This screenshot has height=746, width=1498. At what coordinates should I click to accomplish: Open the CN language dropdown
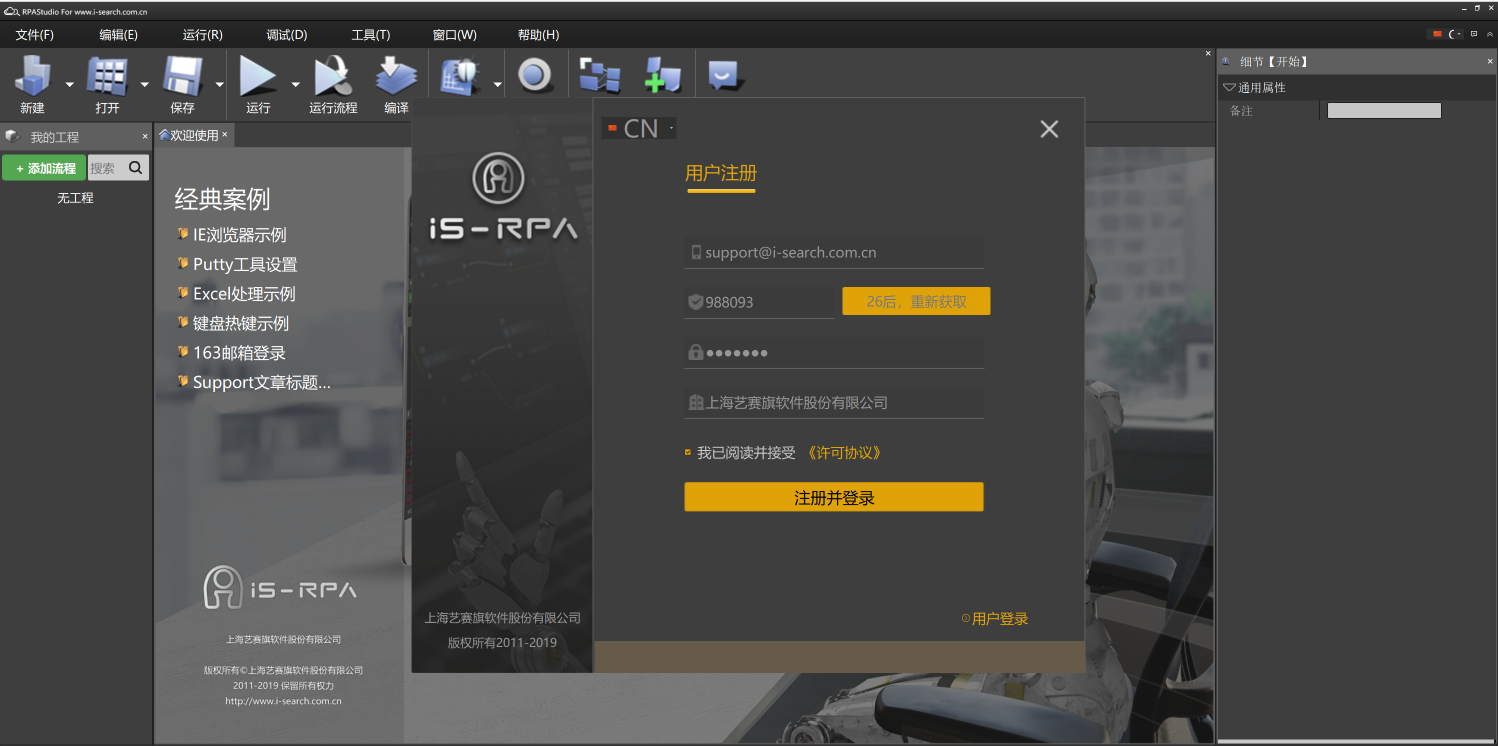coord(638,128)
